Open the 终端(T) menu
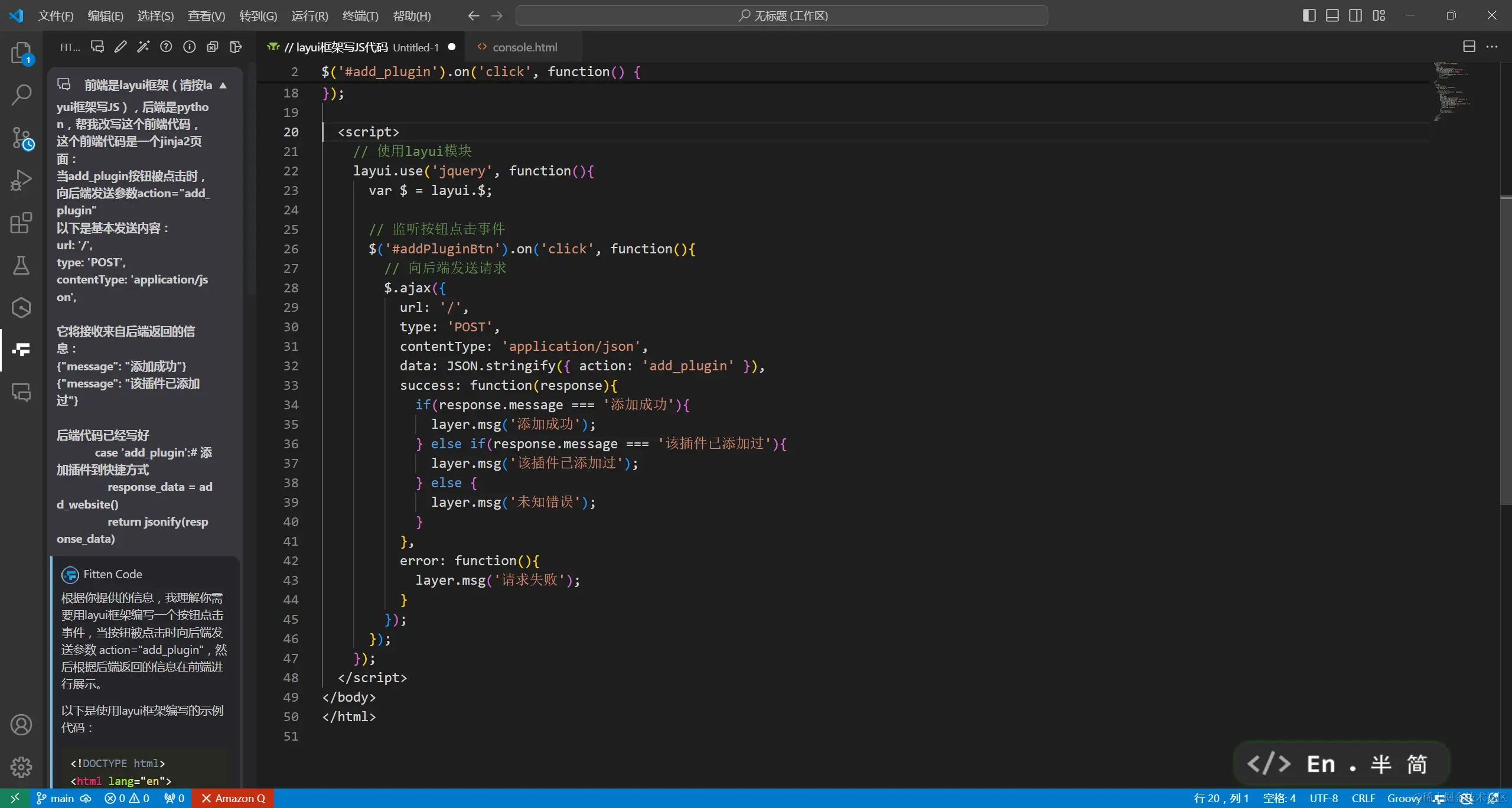1512x808 pixels. [x=360, y=16]
